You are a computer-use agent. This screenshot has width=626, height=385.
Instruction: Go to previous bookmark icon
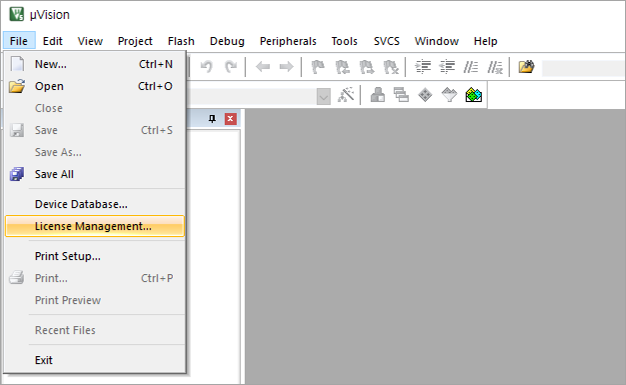click(343, 67)
